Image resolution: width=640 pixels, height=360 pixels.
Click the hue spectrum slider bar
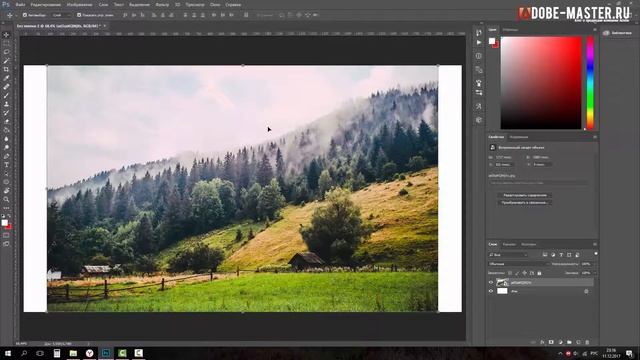tap(590, 83)
